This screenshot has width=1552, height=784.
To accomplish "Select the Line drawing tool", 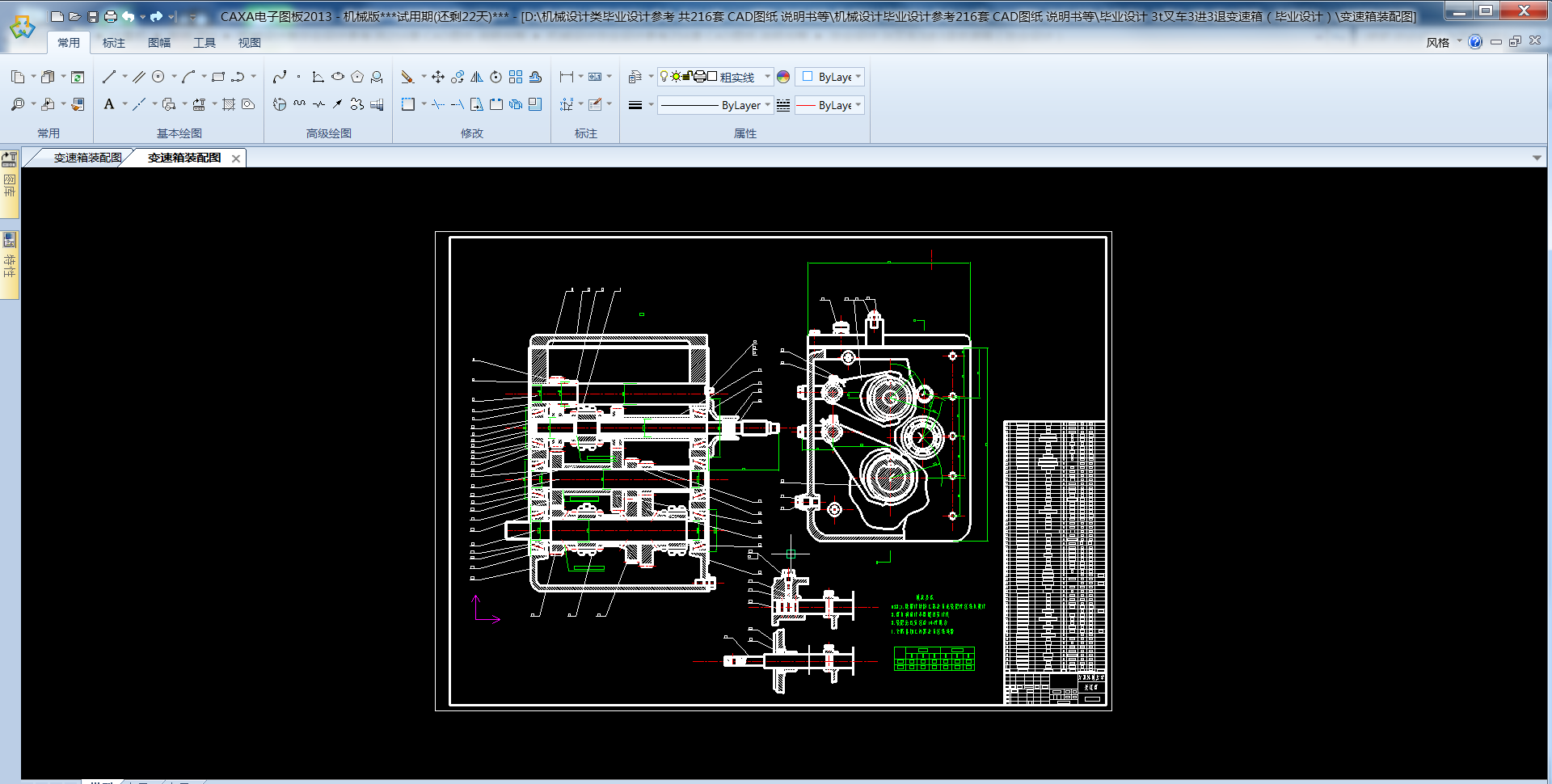I will point(109,77).
